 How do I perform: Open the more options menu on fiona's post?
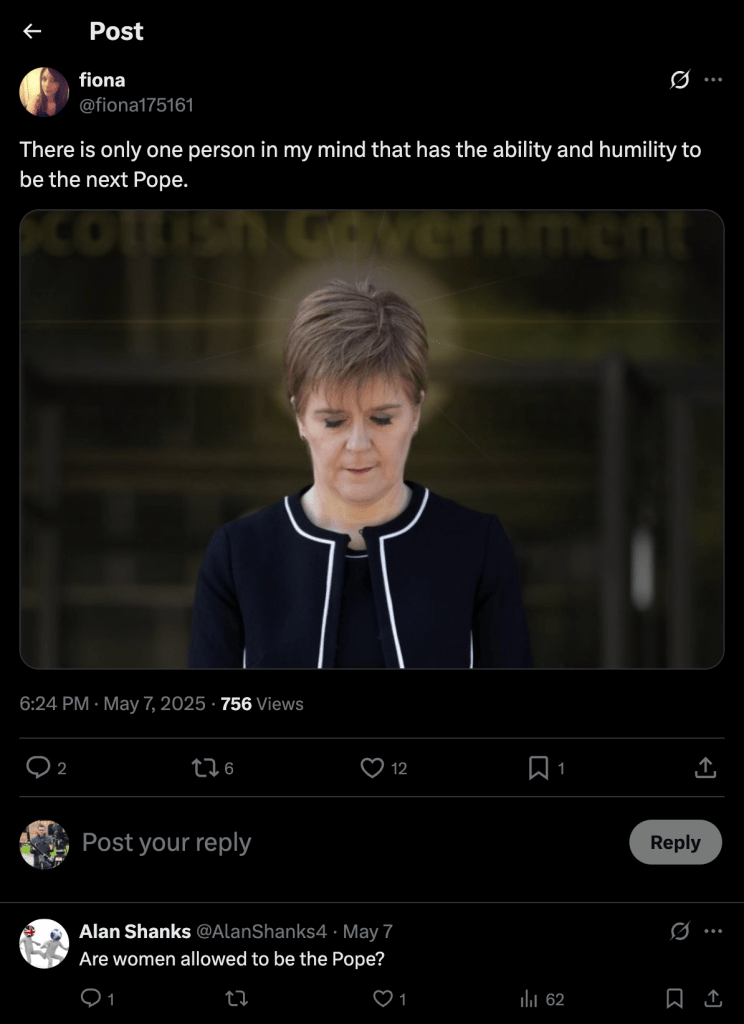[713, 80]
